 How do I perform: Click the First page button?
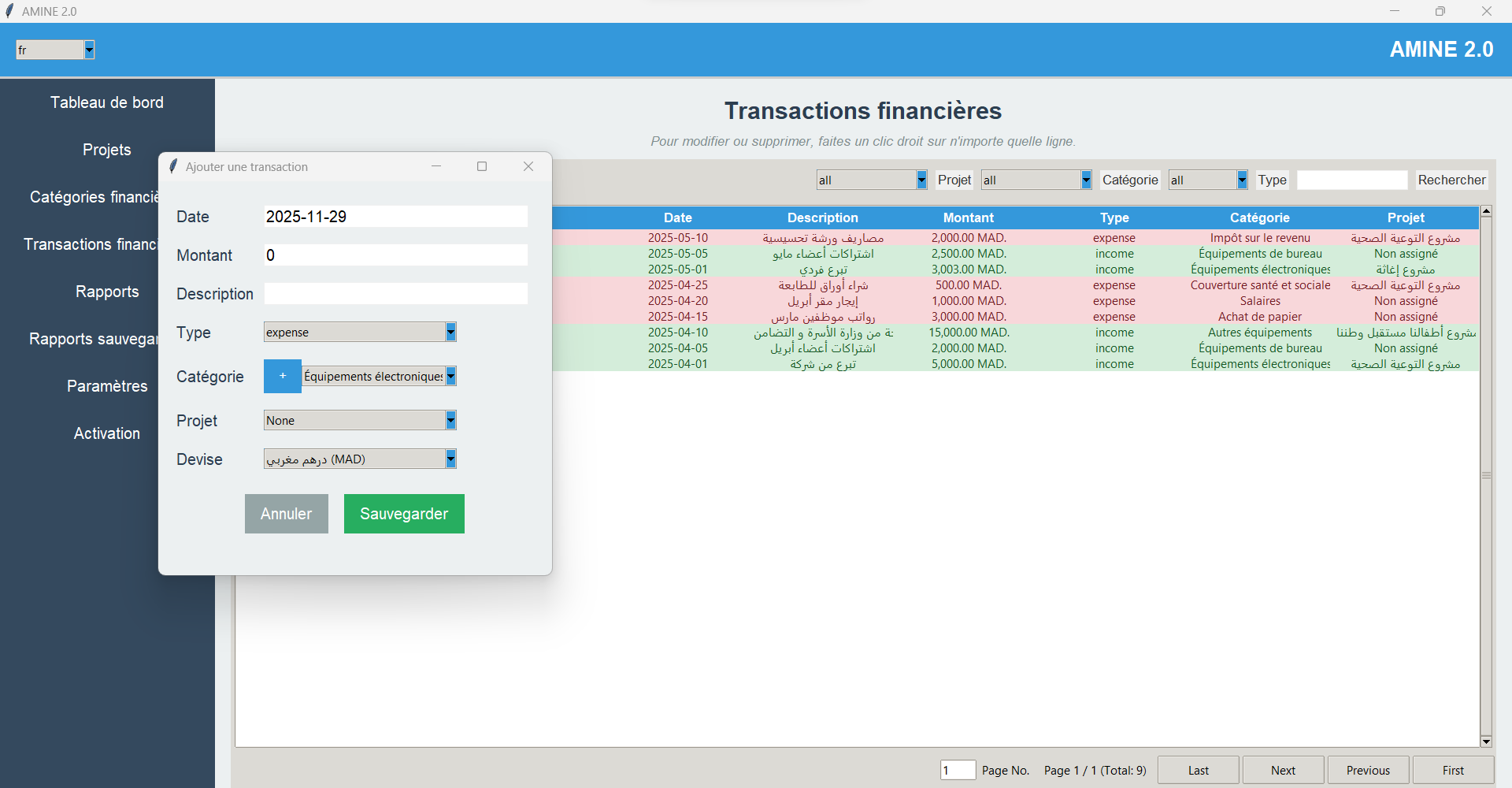point(1451,770)
